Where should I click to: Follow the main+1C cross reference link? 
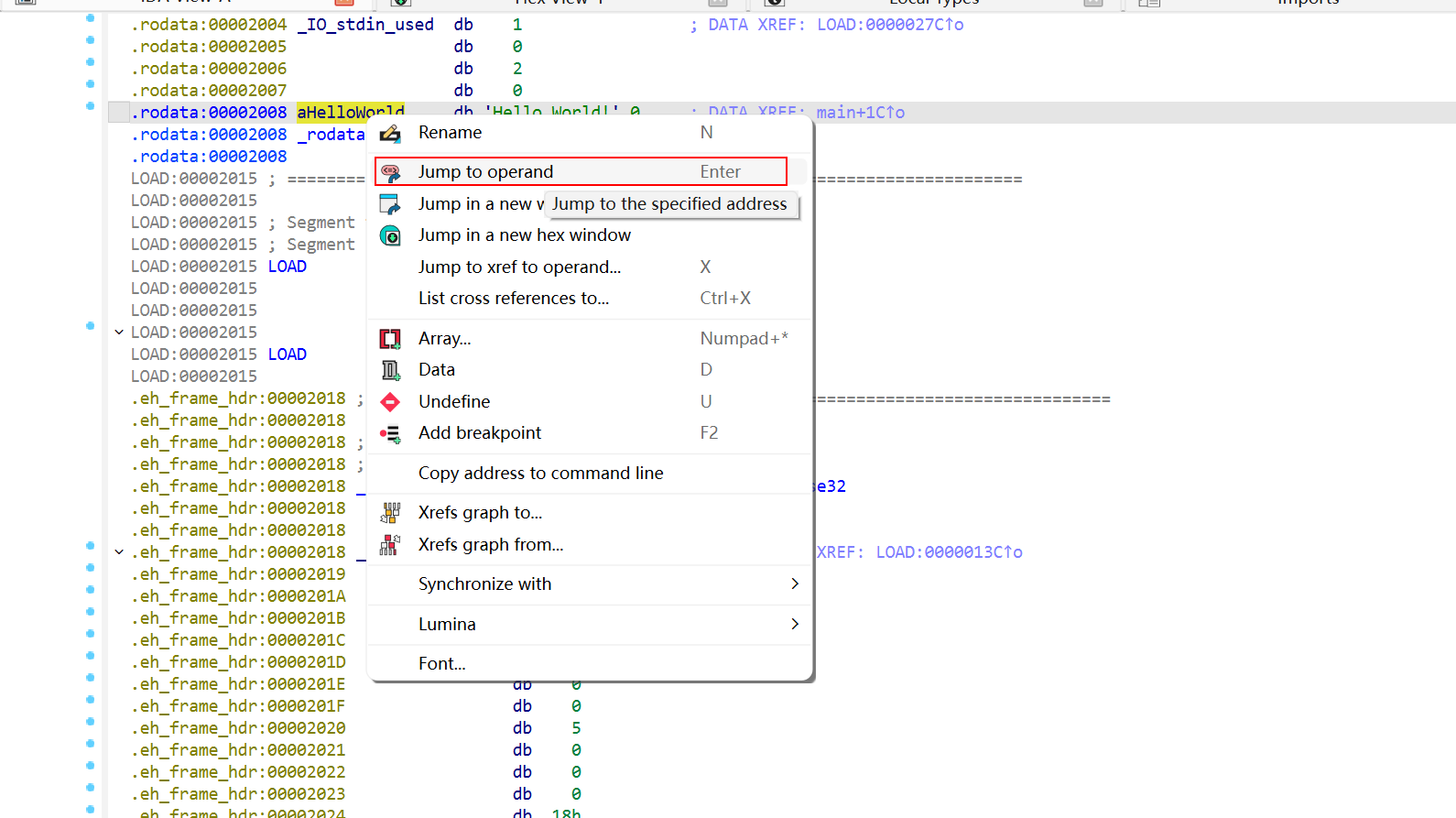860,113
